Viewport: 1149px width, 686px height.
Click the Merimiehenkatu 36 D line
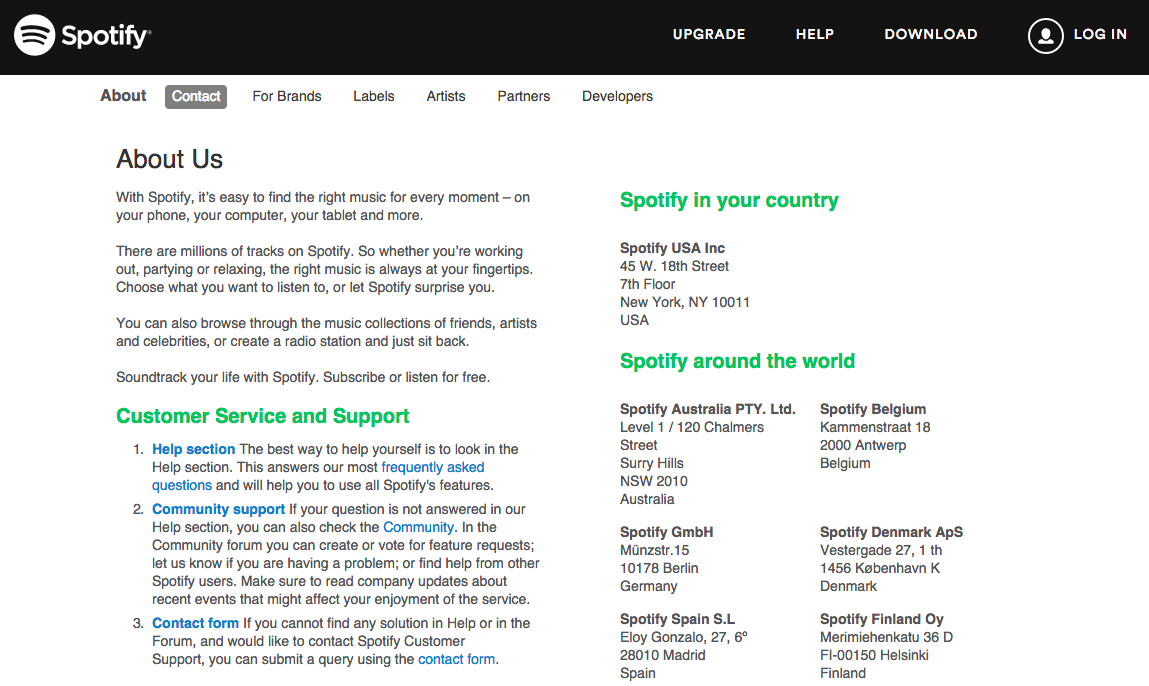886,638
